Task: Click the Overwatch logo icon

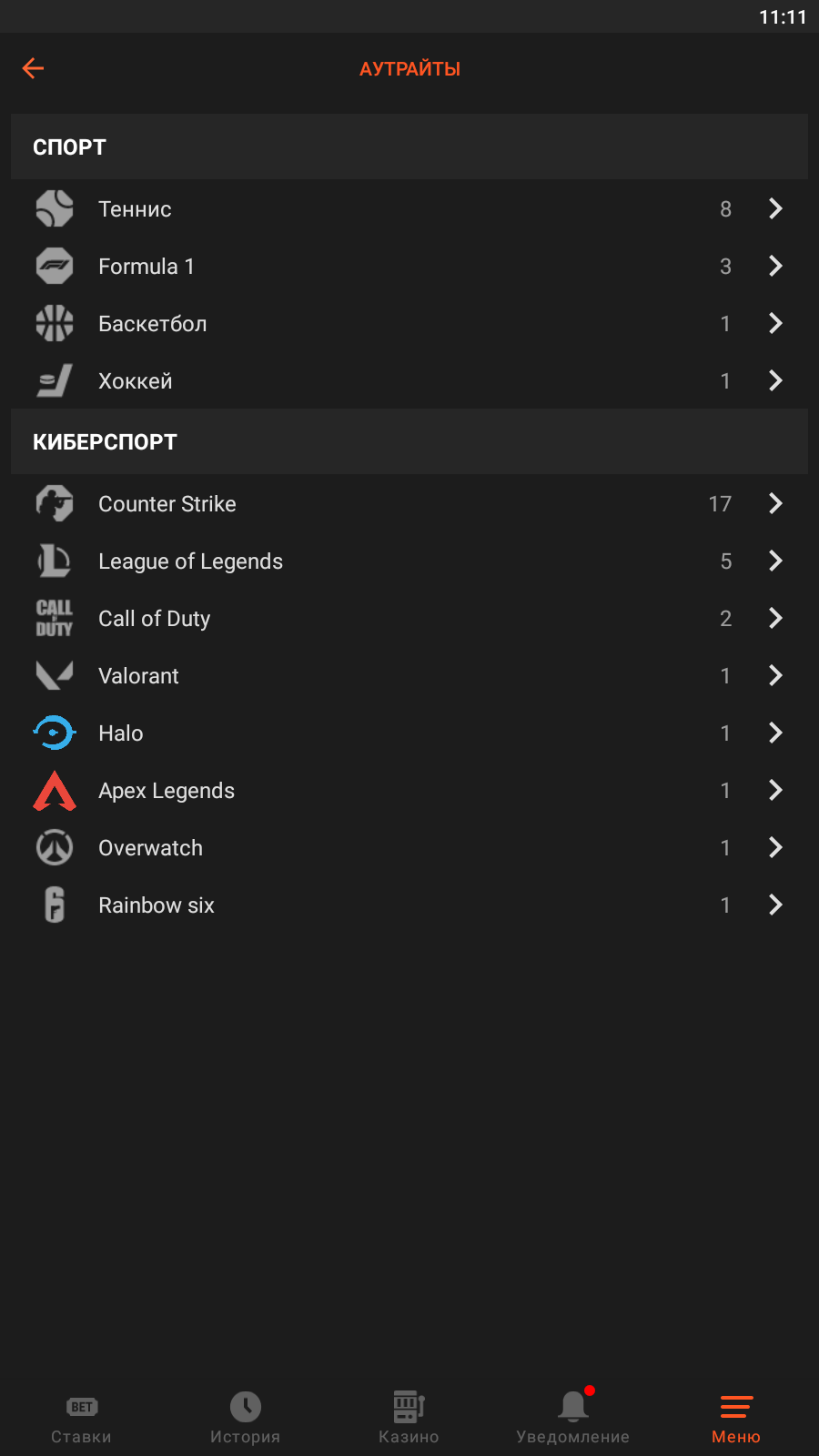Action: 55,847
